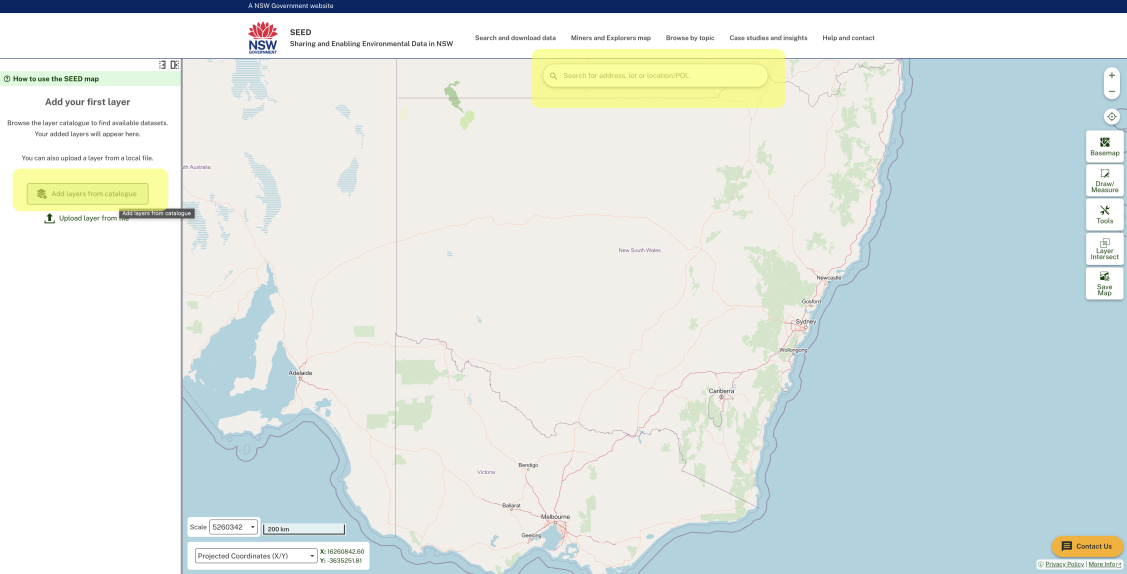
Task: Open Browse by topic menu
Action: pos(690,38)
